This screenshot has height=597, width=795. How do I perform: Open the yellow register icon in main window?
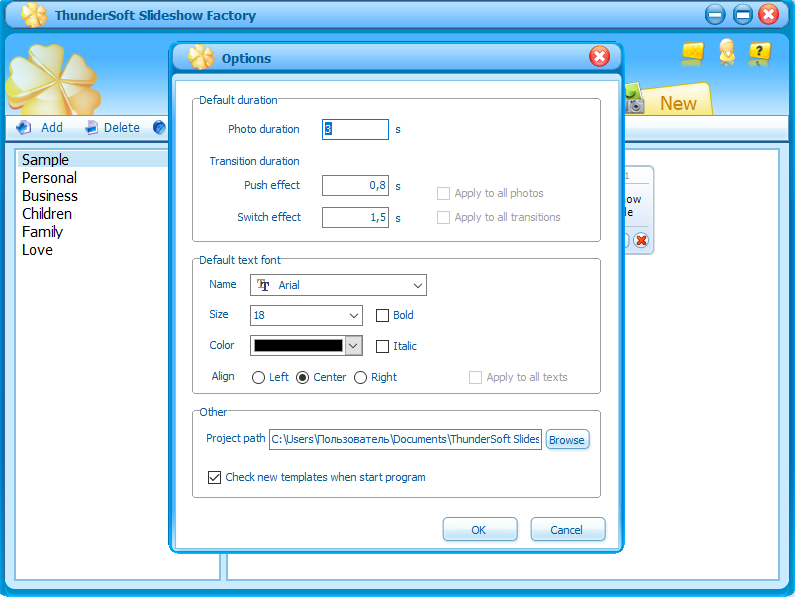pyautogui.click(x=693, y=53)
